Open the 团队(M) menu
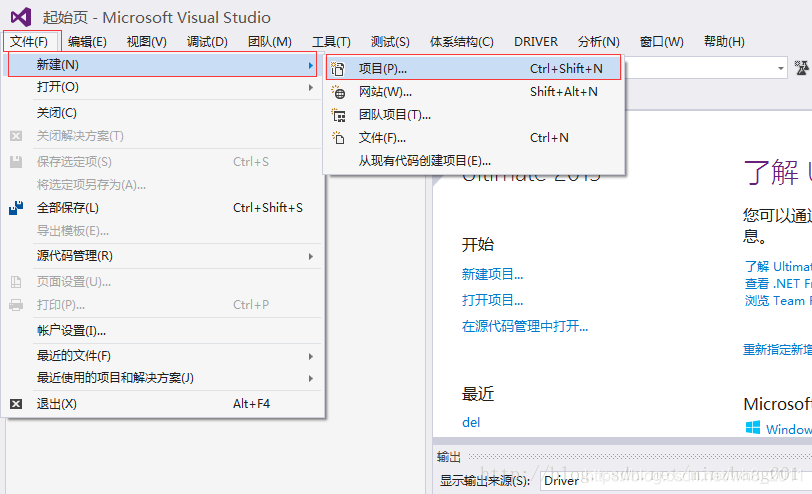 pos(269,41)
